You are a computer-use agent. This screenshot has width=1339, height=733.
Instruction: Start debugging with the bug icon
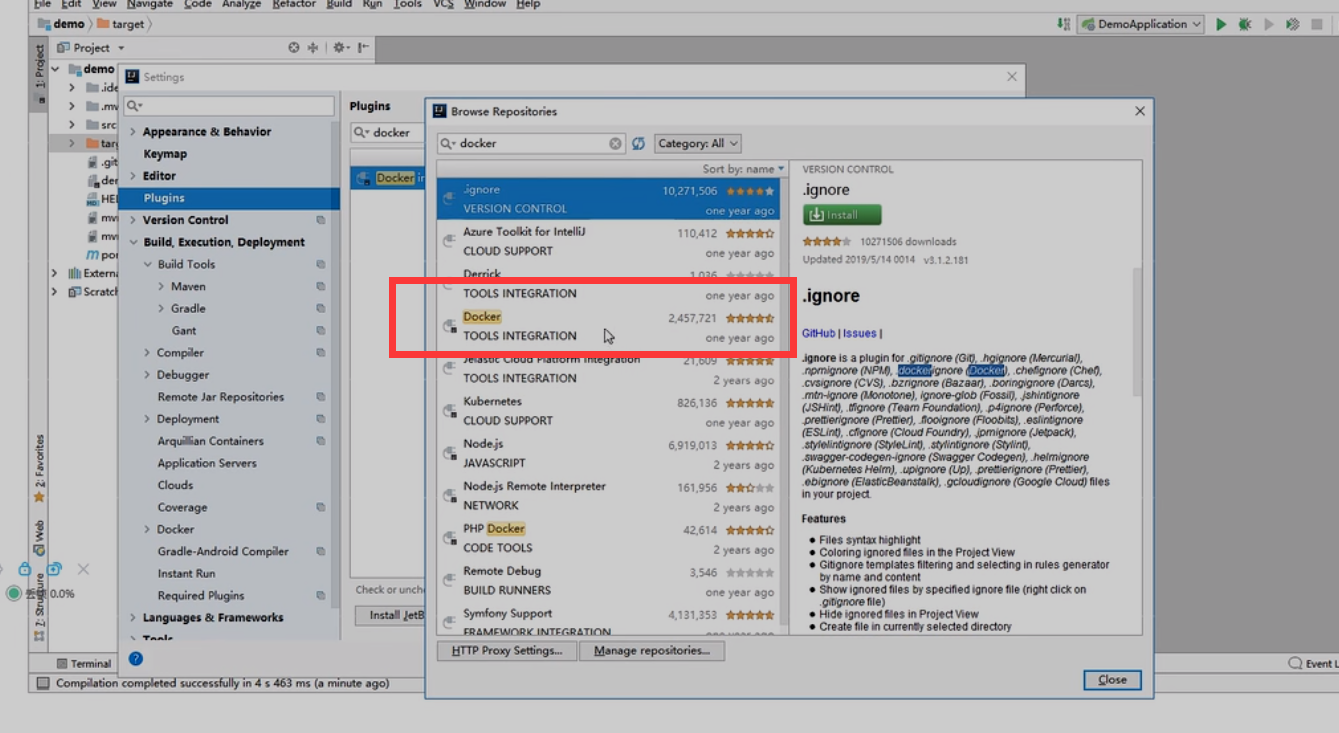pos(1245,25)
